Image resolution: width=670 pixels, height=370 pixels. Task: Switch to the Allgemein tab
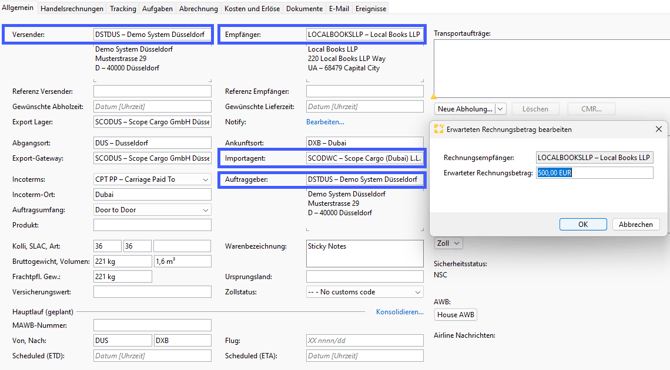(x=18, y=8)
